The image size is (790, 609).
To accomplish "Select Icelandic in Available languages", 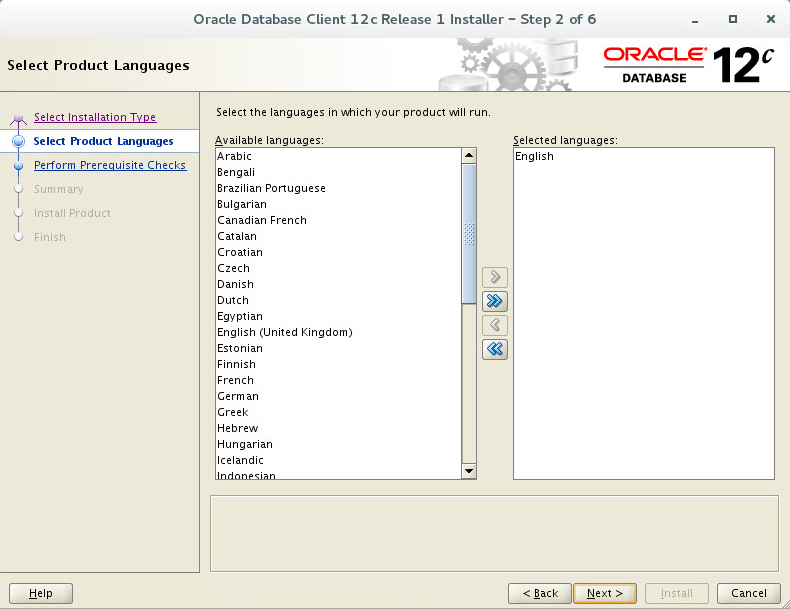I will [x=338, y=460].
